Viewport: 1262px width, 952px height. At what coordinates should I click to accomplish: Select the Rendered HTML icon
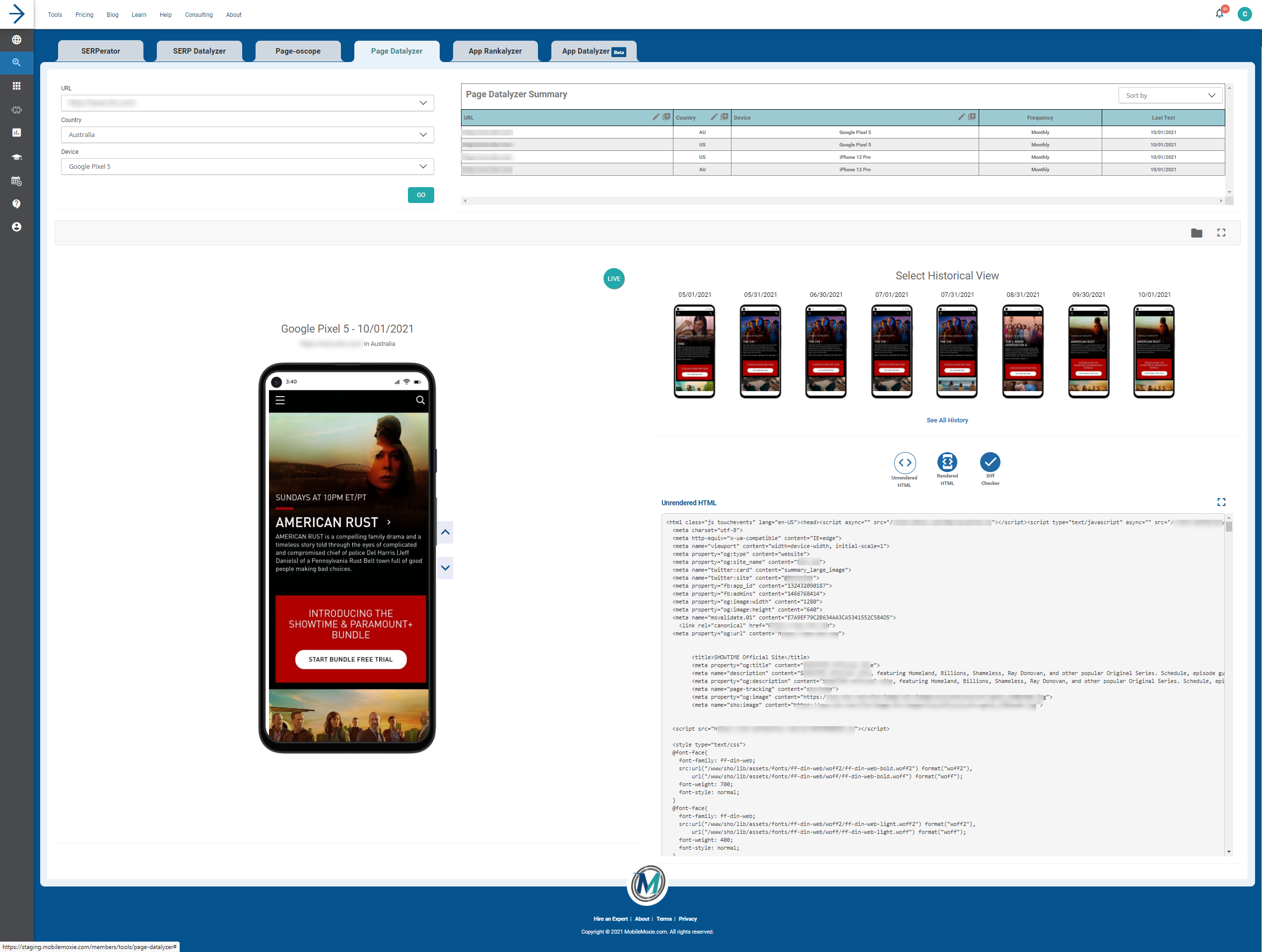point(947,462)
